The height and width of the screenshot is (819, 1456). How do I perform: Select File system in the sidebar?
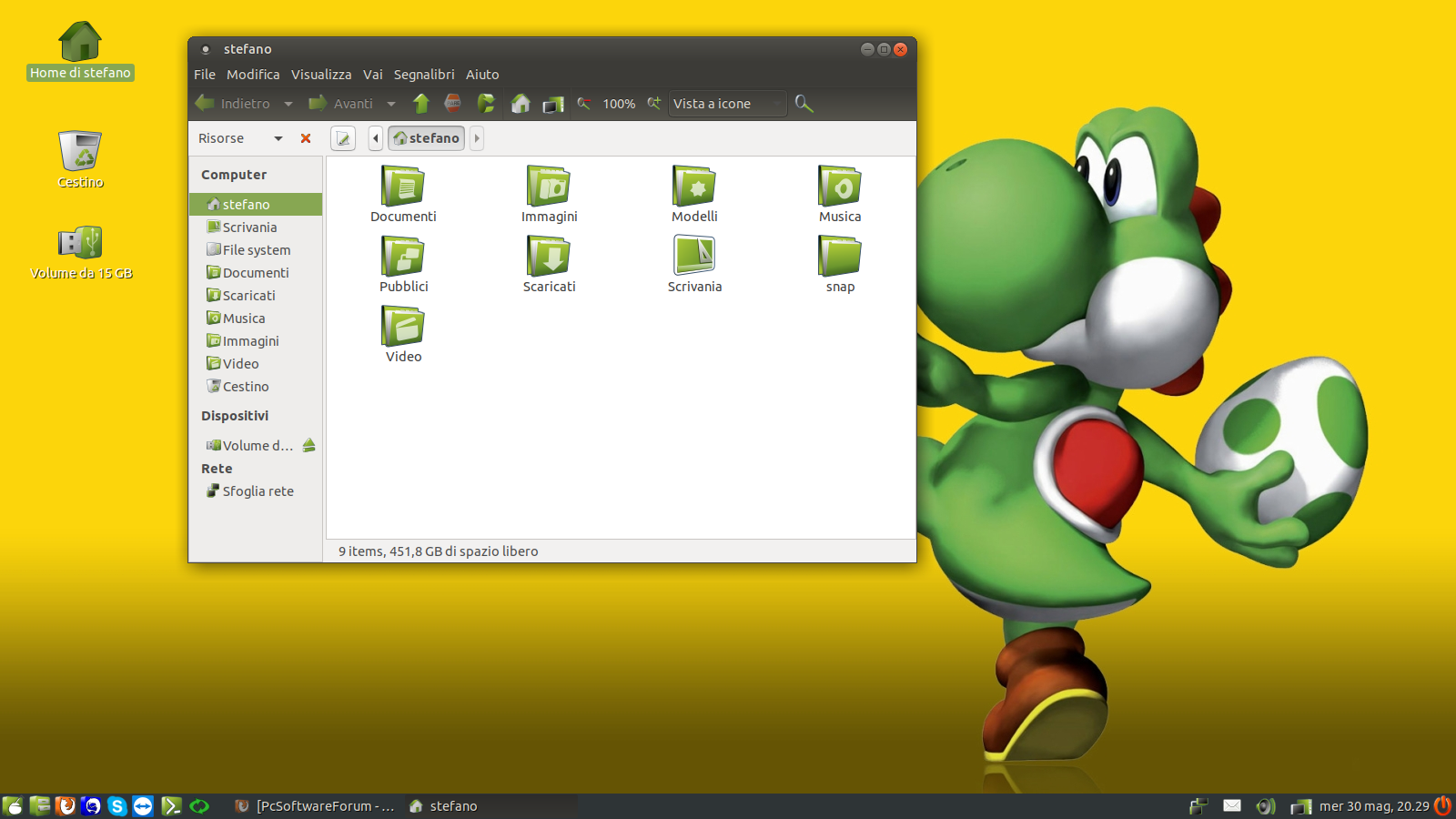[x=256, y=250]
